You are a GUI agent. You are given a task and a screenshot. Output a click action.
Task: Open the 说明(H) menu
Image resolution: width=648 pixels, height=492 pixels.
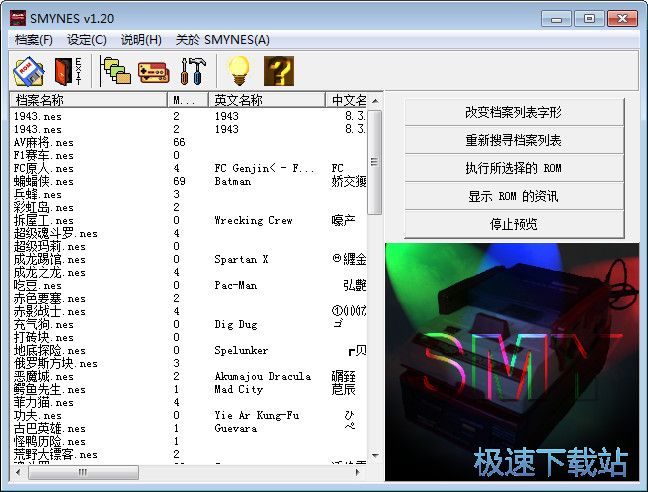point(141,40)
